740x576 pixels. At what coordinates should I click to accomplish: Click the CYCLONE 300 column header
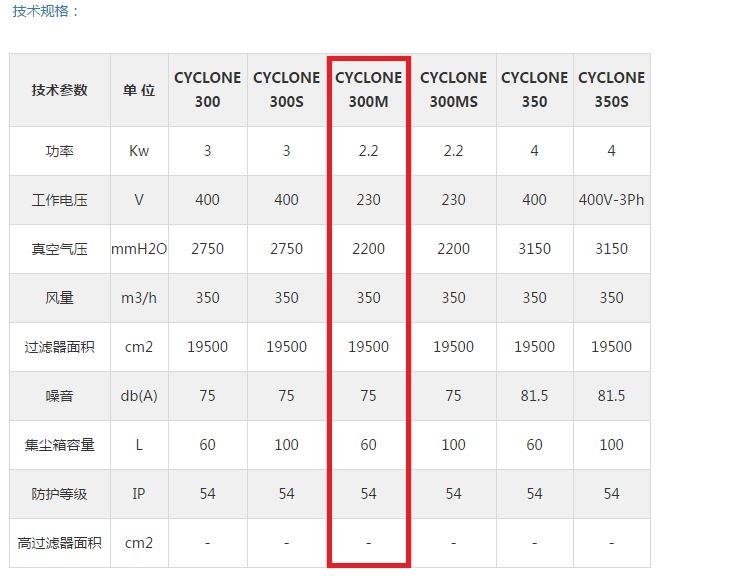tap(208, 90)
